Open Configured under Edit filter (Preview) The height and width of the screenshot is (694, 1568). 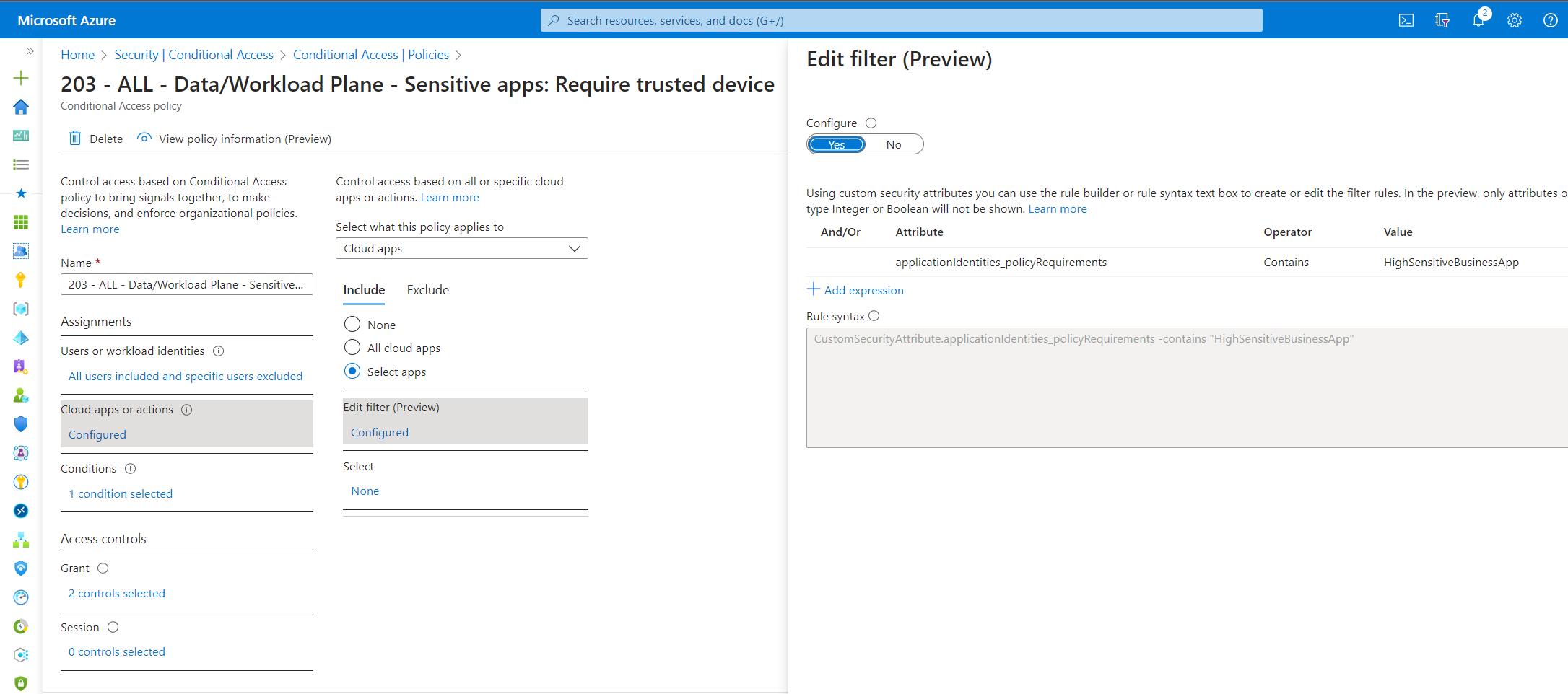(x=380, y=433)
